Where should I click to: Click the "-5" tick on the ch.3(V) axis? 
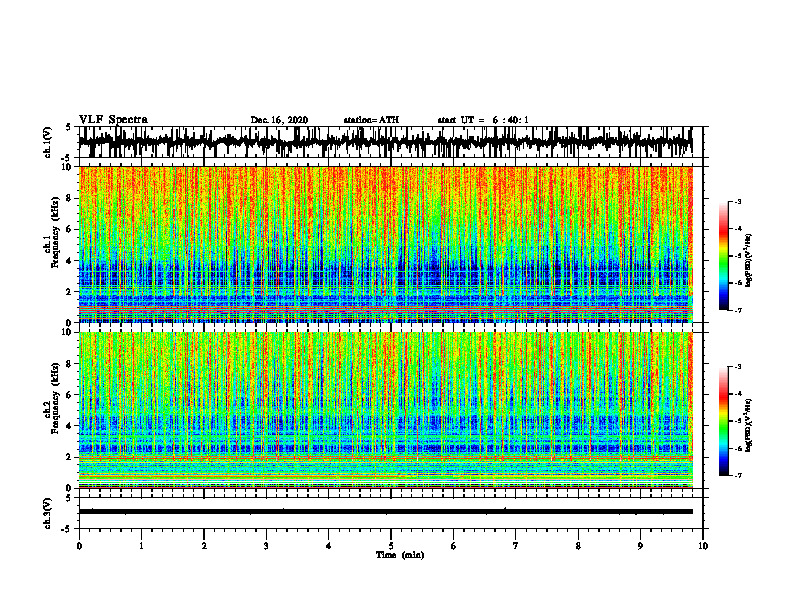pyautogui.click(x=67, y=529)
